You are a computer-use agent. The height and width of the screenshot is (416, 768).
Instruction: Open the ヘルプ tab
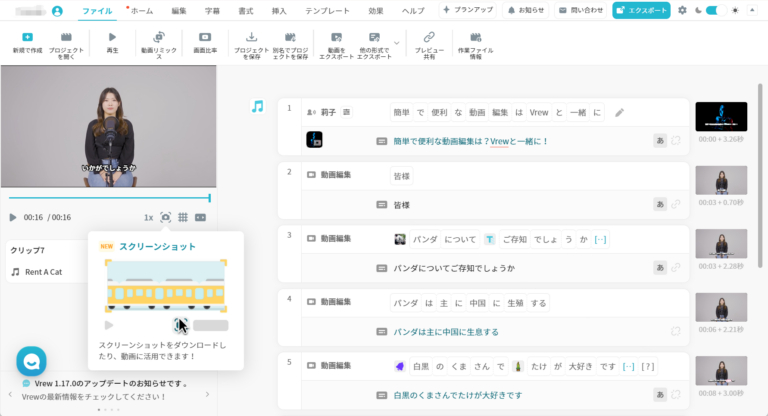coord(413,11)
